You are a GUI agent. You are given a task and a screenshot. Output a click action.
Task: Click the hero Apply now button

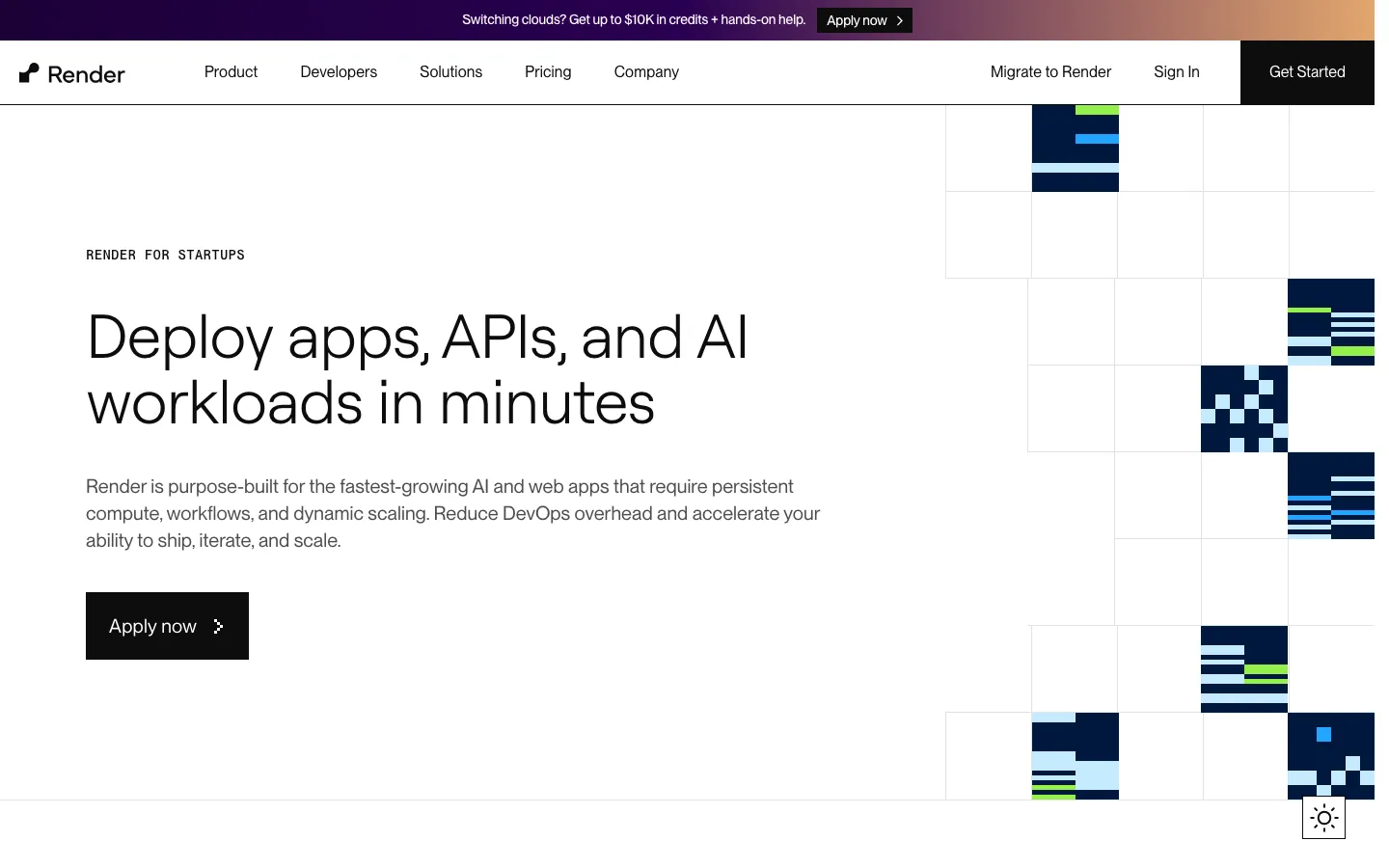[167, 626]
